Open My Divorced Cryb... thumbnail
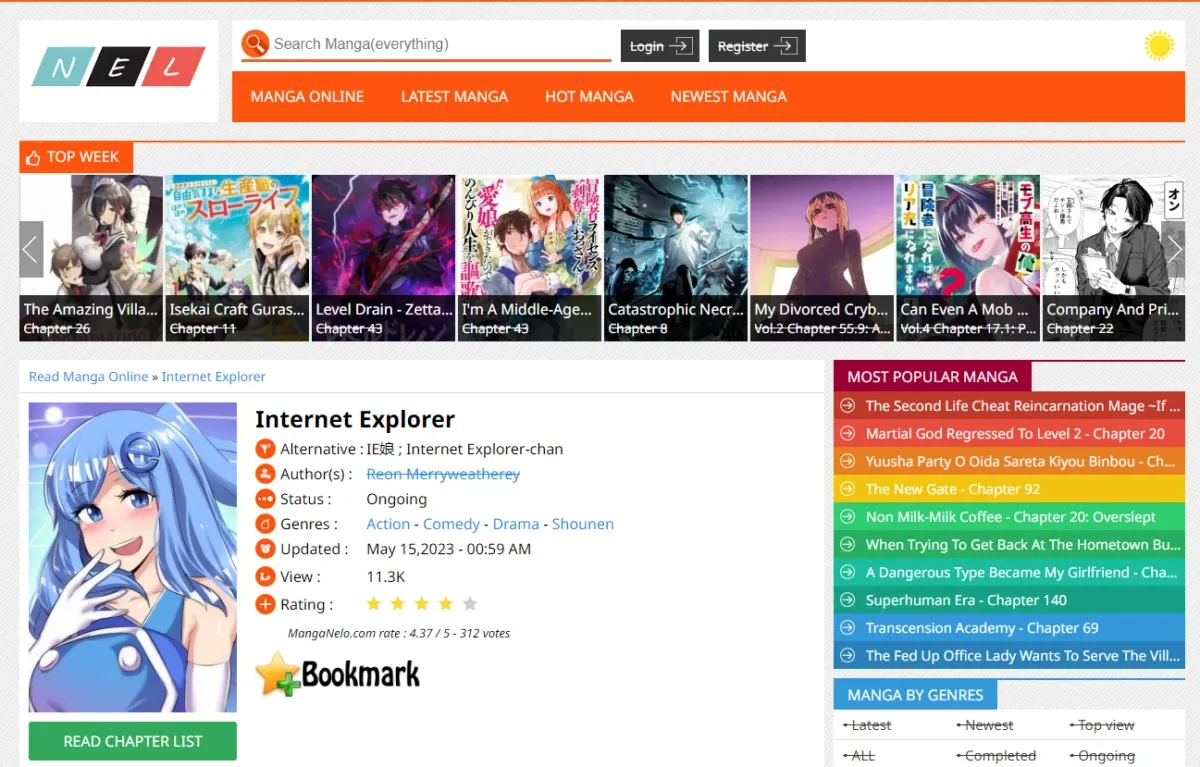1200x767 pixels. click(x=822, y=258)
